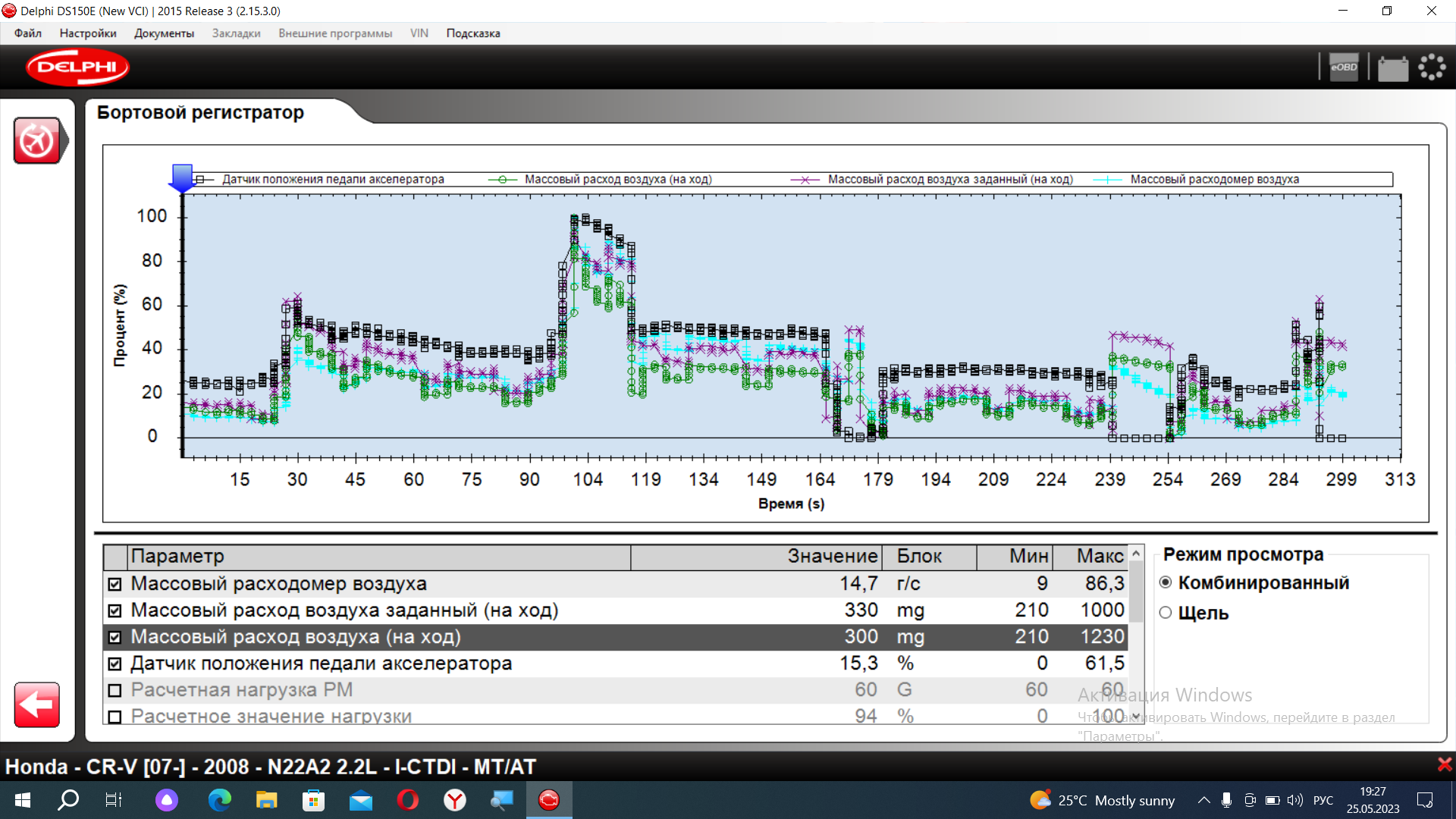This screenshot has height=819, width=1456.
Task: Click the battery status icon in header
Action: tap(1392, 68)
